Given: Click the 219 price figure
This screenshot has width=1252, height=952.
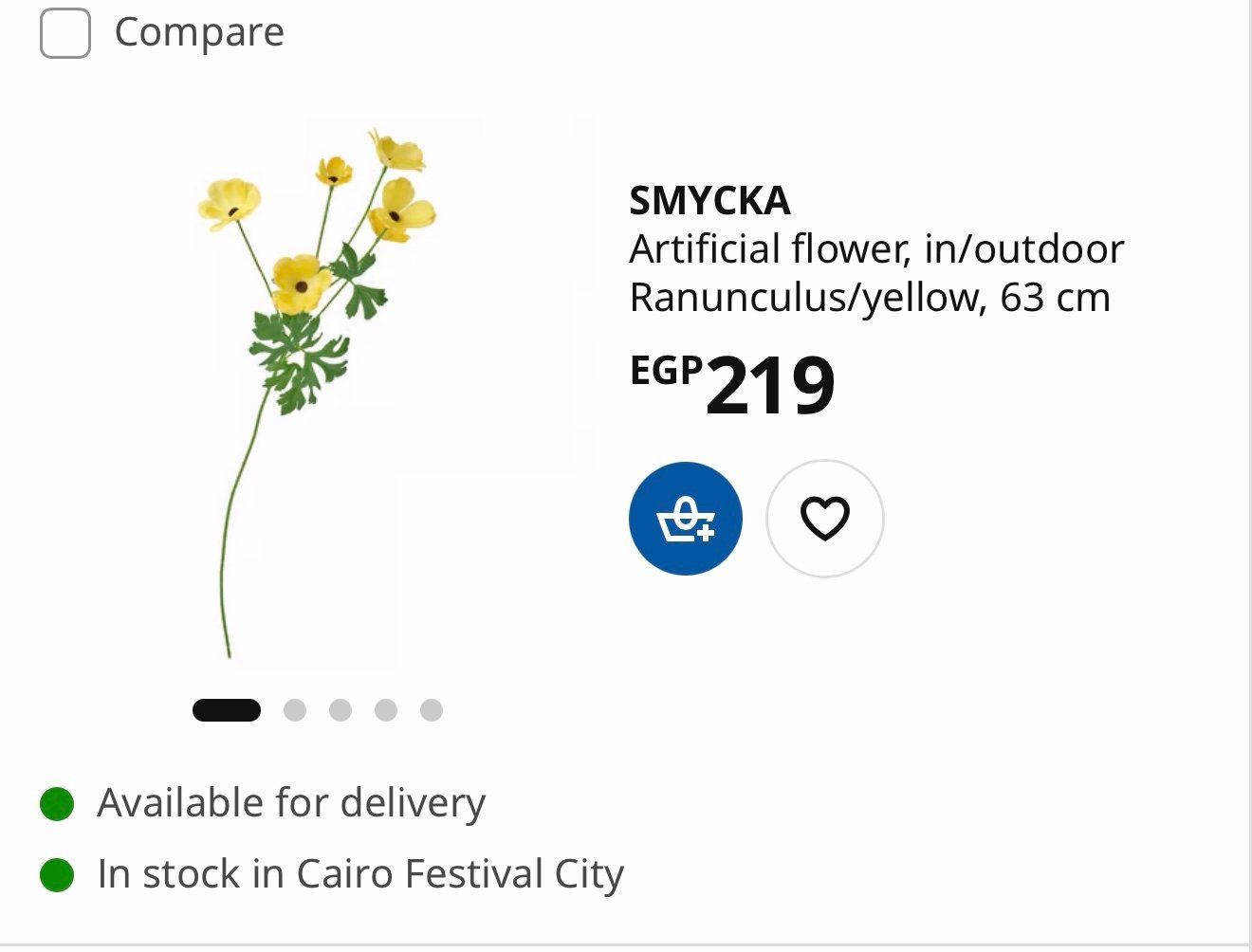Looking at the screenshot, I should 770,386.
